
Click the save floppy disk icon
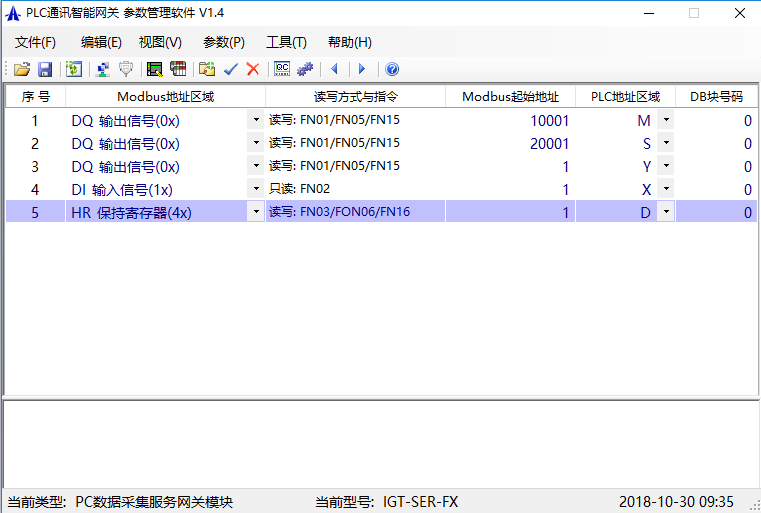[x=44, y=69]
